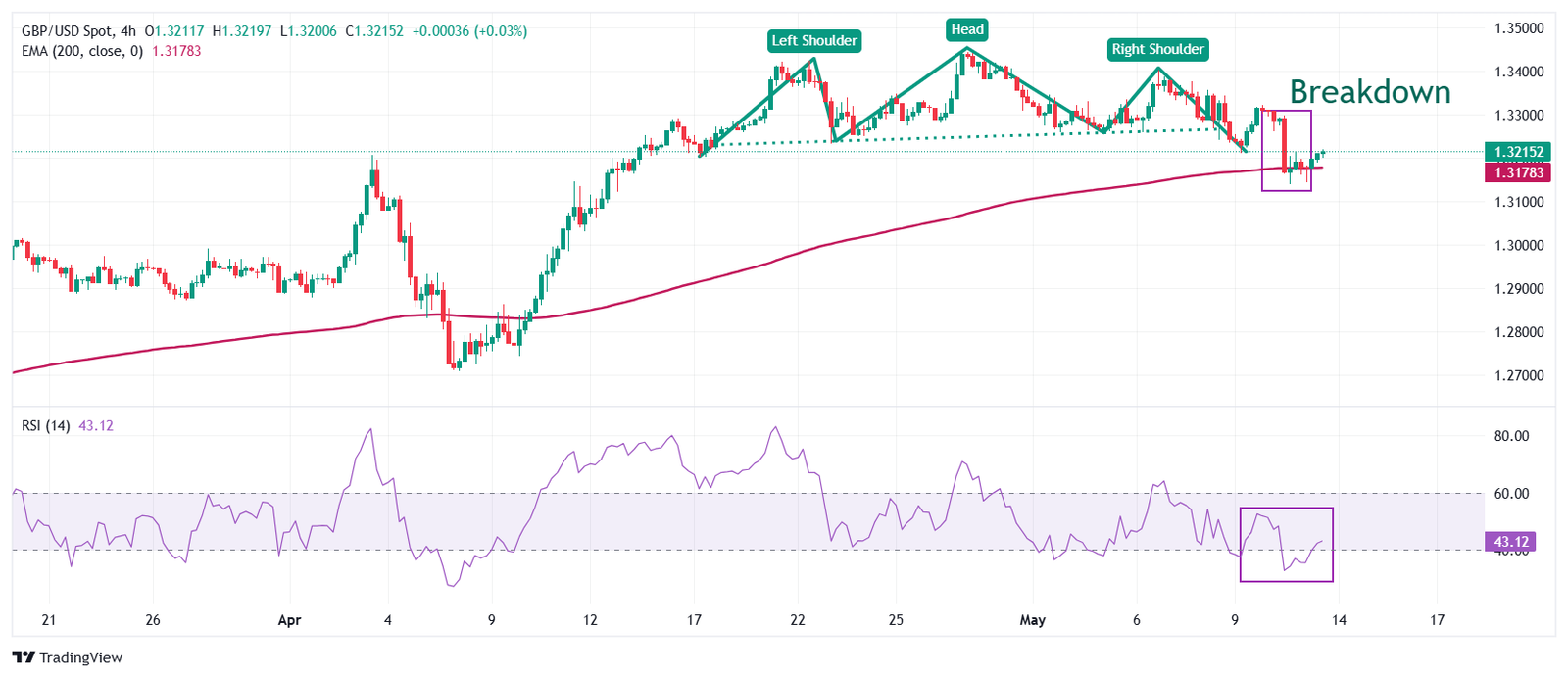Viewport: 1568px width, 678px height.
Task: Select the Breakdown text annotation
Action: (x=1369, y=92)
